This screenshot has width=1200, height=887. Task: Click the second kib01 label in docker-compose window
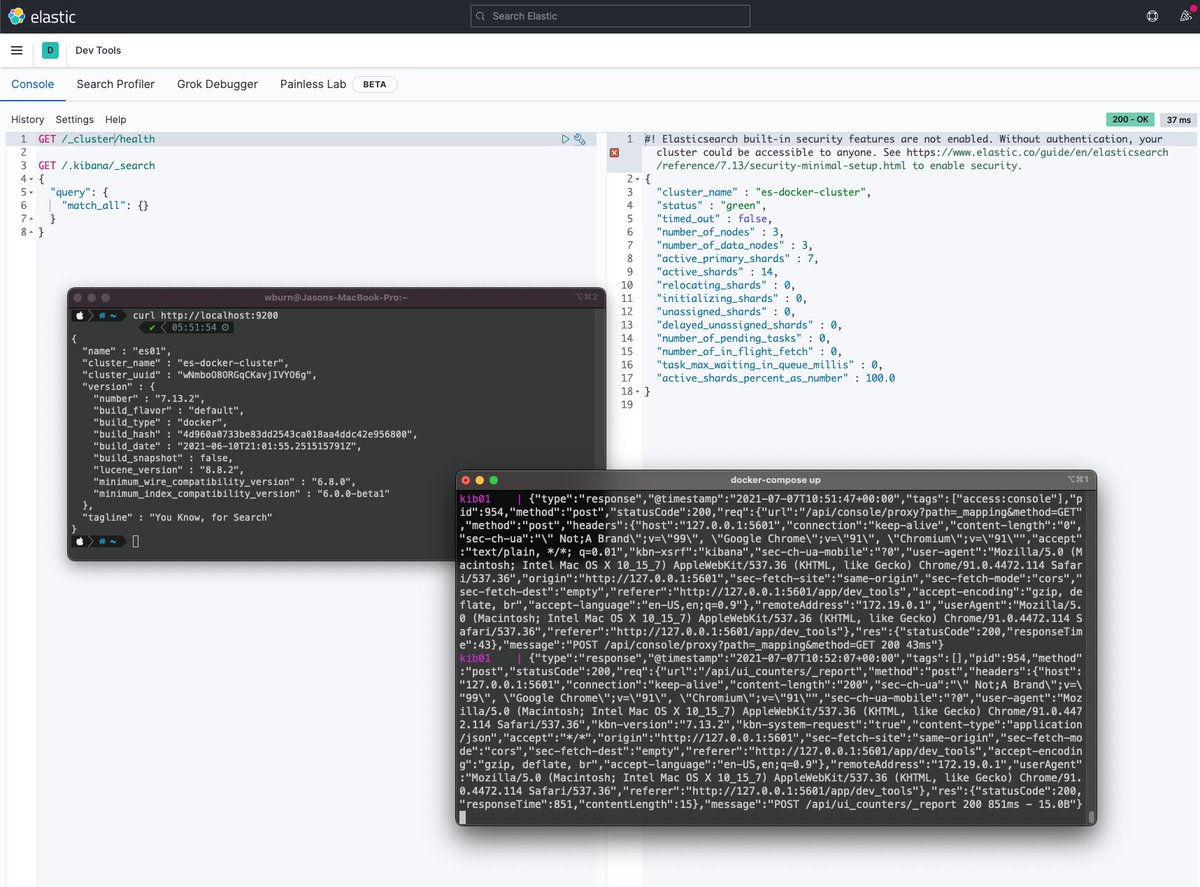pyautogui.click(x=475, y=659)
